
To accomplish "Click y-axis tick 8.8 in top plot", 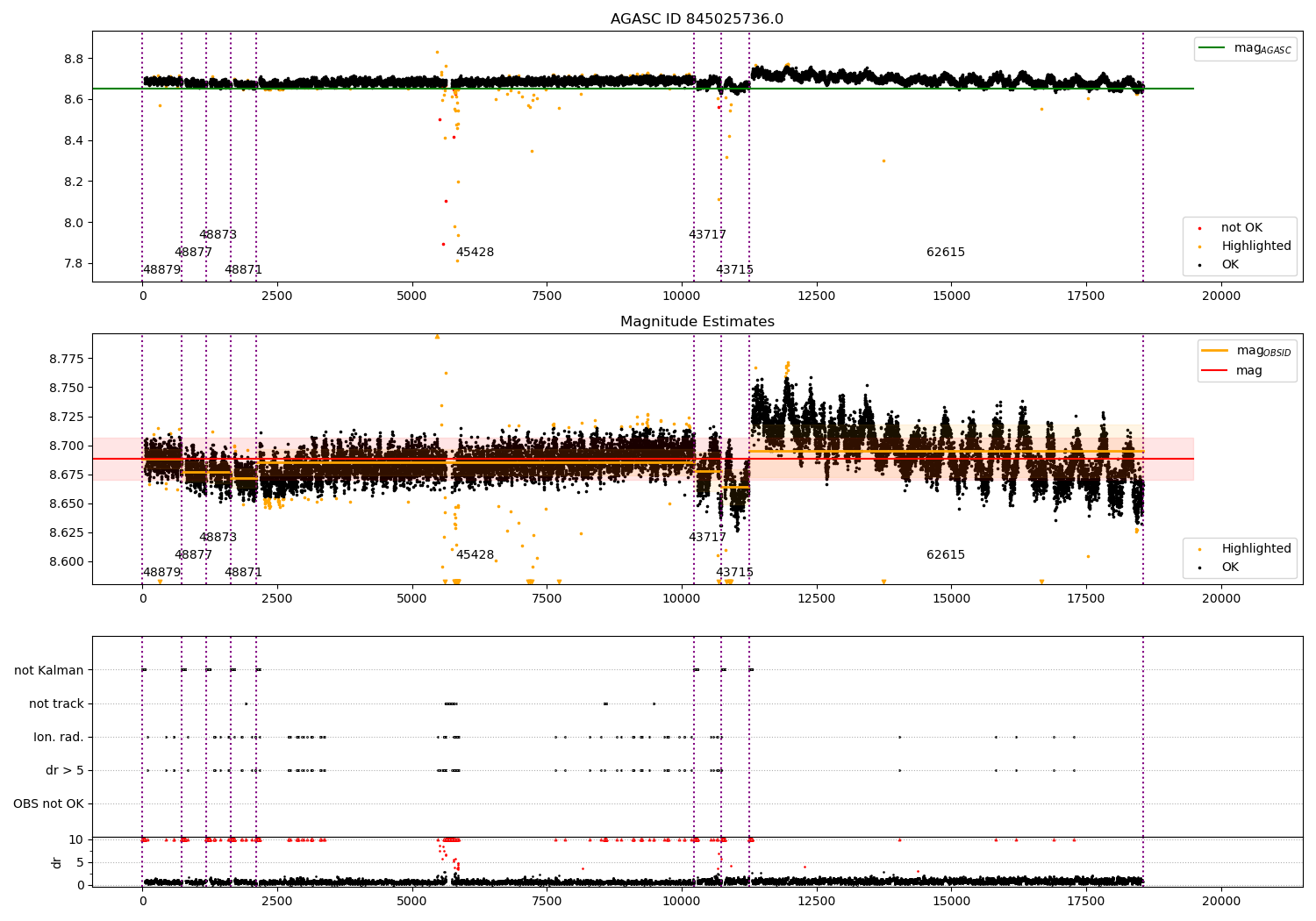I will click(74, 59).
